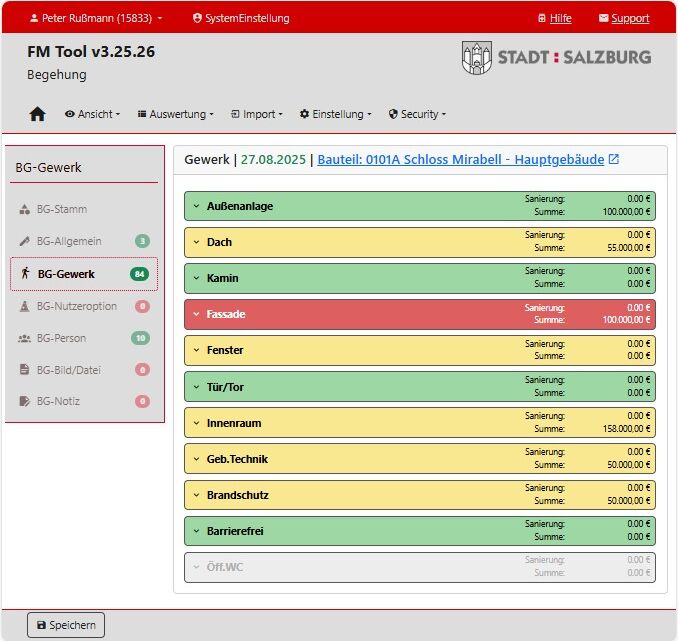Click the floppy disk icon on Speichern
The image size is (678, 641).
click(42, 625)
